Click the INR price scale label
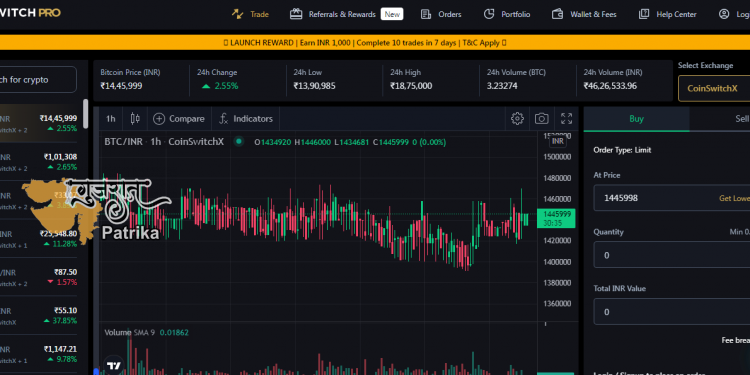This screenshot has height=375, width=750. pyautogui.click(x=558, y=141)
